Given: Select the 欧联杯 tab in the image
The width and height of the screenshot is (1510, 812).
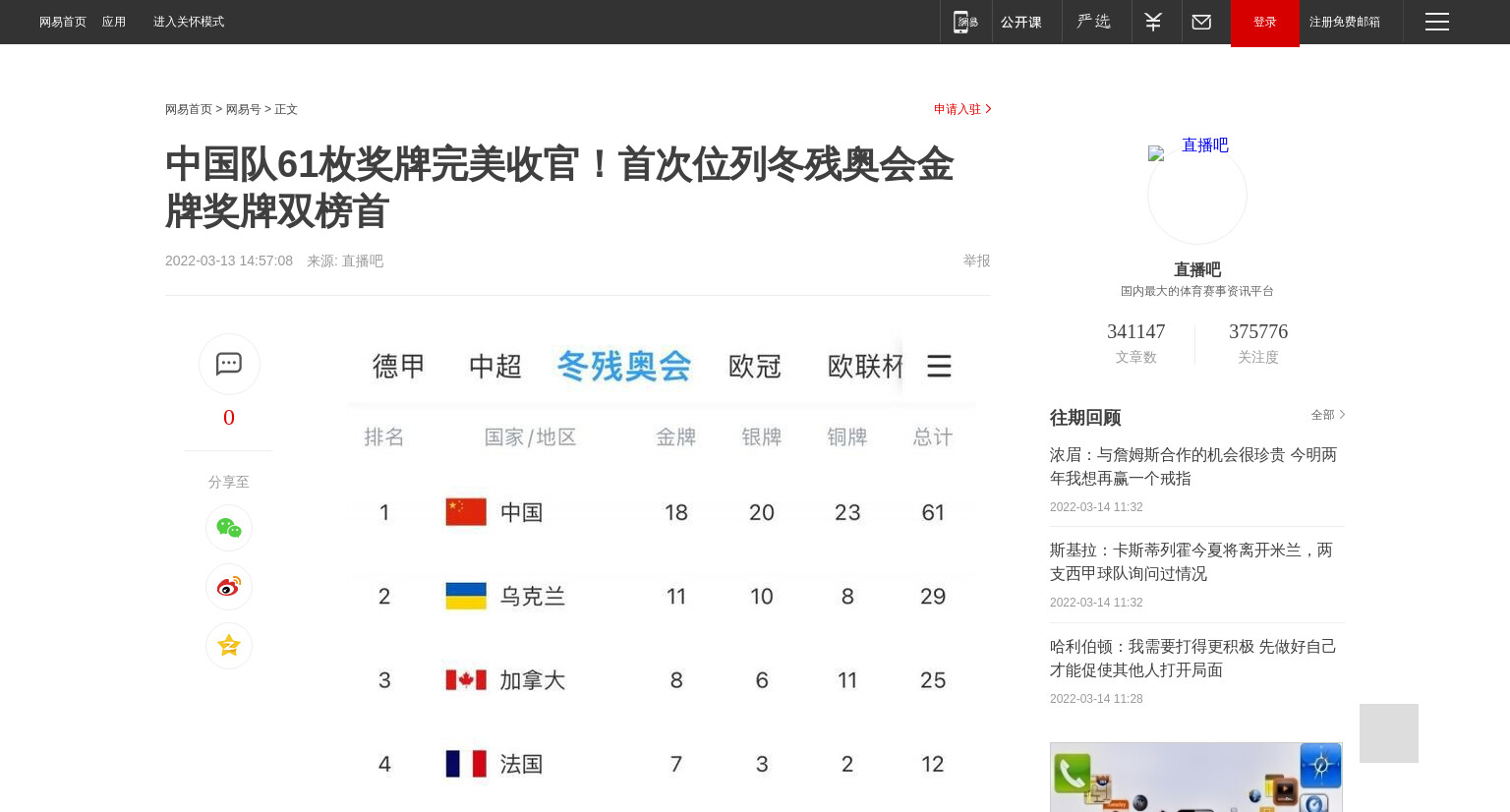Looking at the screenshot, I should tap(865, 367).
